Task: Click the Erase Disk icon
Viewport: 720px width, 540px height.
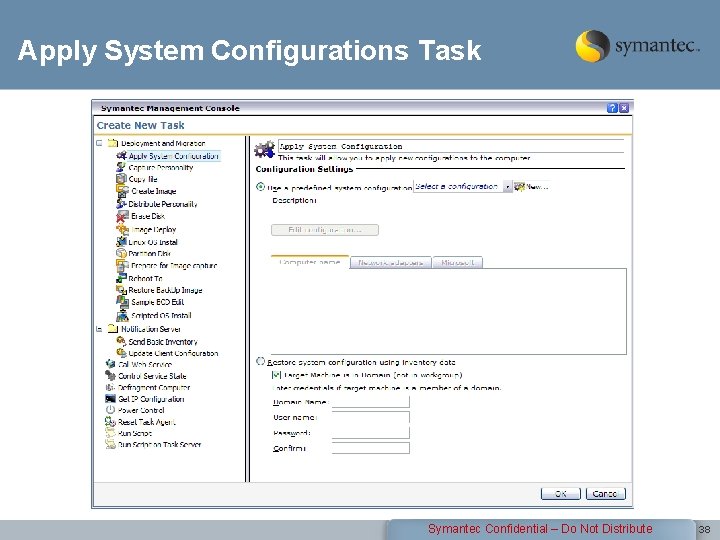Action: (122, 216)
